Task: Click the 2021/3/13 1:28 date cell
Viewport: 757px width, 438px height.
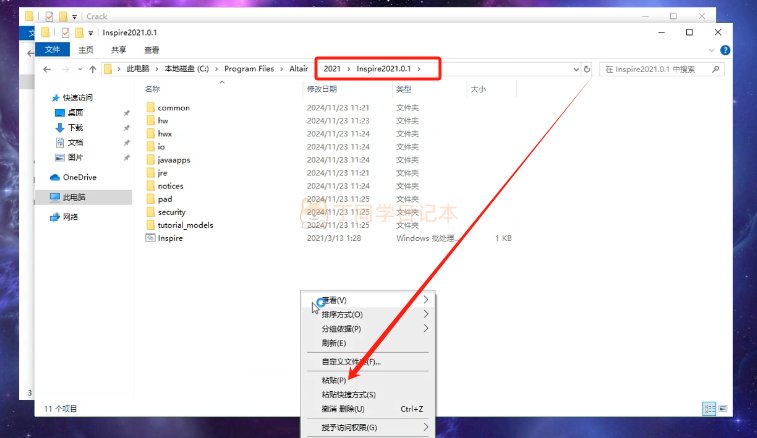Action: pos(334,238)
